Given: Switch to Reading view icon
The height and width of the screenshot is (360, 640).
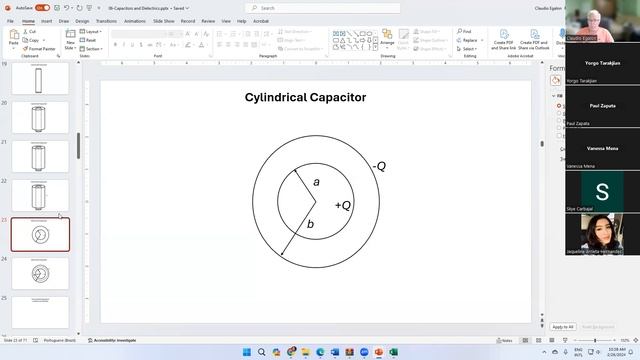Looking at the screenshot, I should [552, 340].
